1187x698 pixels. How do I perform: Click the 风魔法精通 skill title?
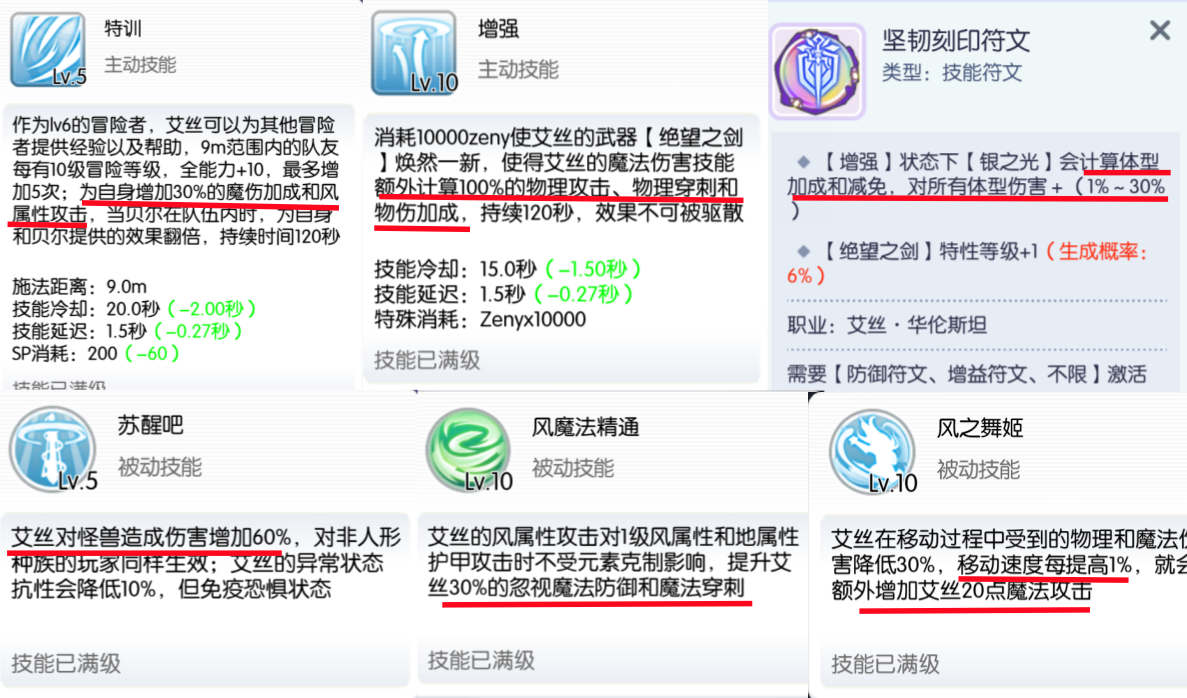585,427
